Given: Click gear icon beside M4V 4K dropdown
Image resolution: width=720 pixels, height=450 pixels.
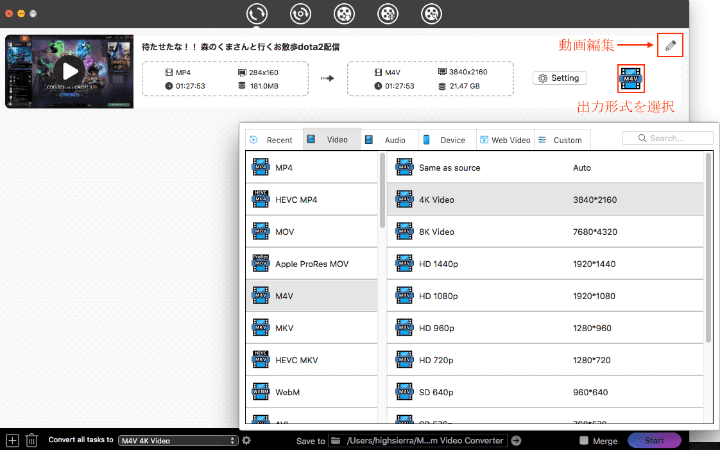Looking at the screenshot, I should [247, 440].
